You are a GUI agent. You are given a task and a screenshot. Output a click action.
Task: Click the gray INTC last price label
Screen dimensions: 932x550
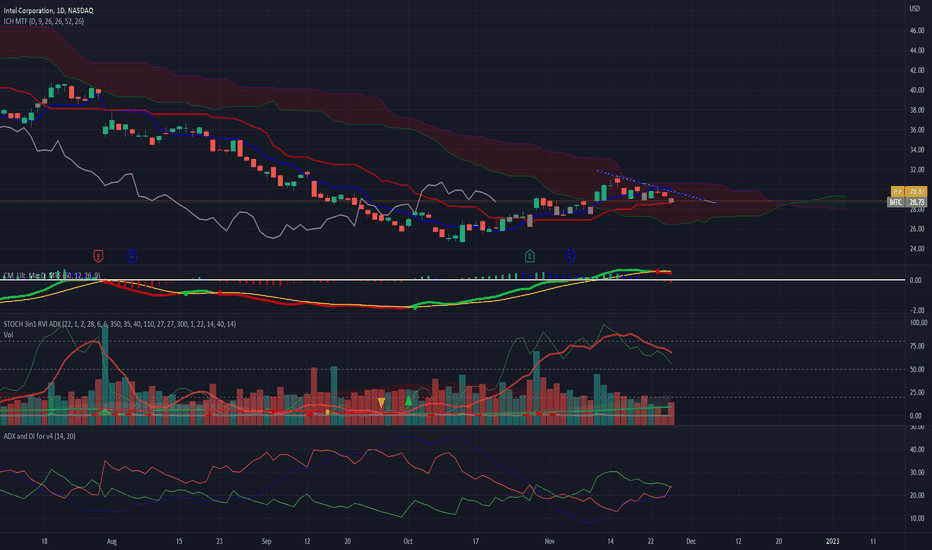point(907,202)
